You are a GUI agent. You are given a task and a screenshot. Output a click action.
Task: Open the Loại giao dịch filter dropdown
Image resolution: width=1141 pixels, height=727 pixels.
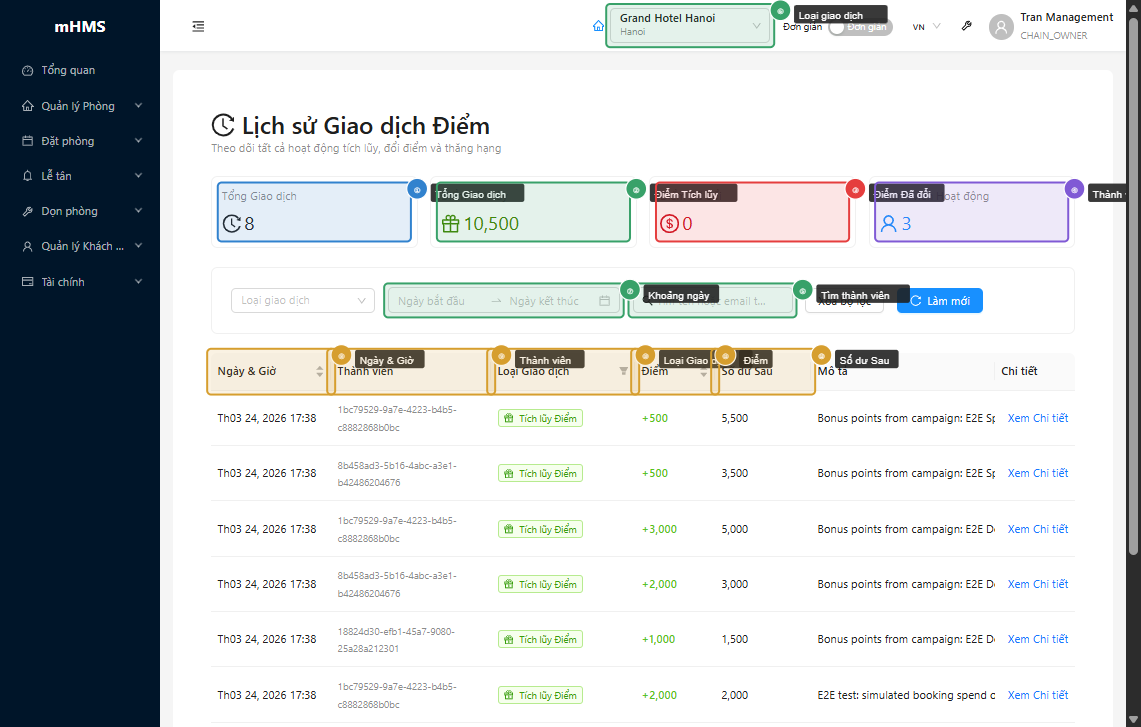pyautogui.click(x=303, y=300)
